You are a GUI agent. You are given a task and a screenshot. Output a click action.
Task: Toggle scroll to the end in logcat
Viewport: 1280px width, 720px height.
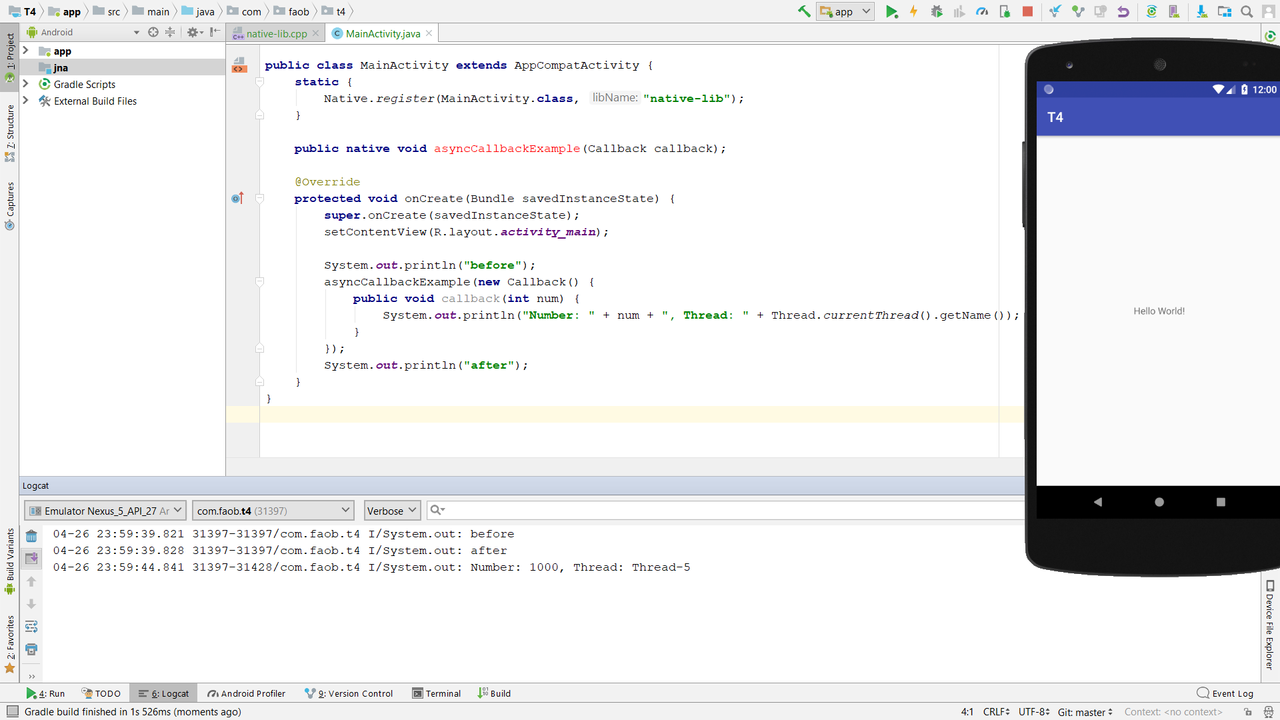[31, 558]
